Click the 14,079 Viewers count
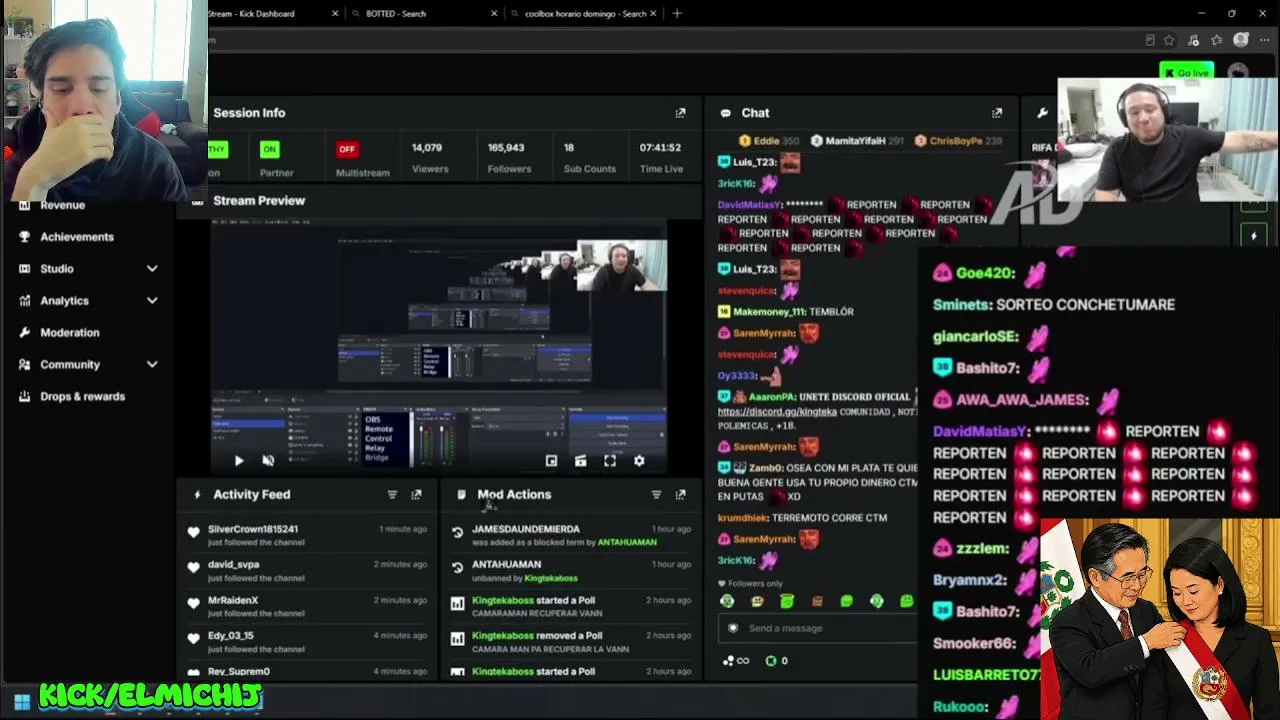The width and height of the screenshot is (1280, 720). click(x=427, y=148)
